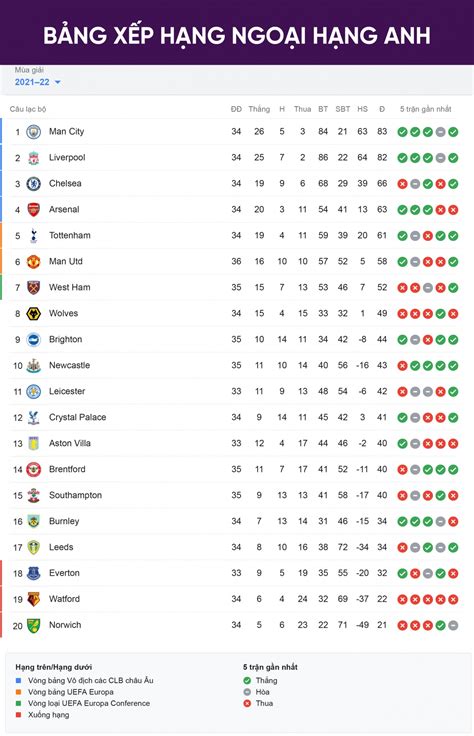Viewport: 474px width, 736px height.
Task: Click the Wolves club crest
Action: pos(33,314)
